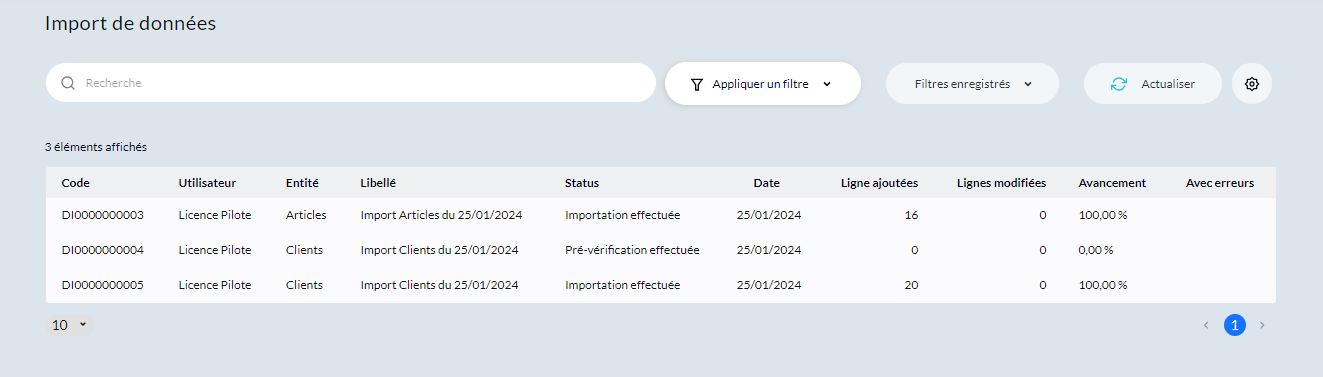Sort by Ligne ajoutées column header
The width and height of the screenshot is (1323, 377).
coord(879,183)
